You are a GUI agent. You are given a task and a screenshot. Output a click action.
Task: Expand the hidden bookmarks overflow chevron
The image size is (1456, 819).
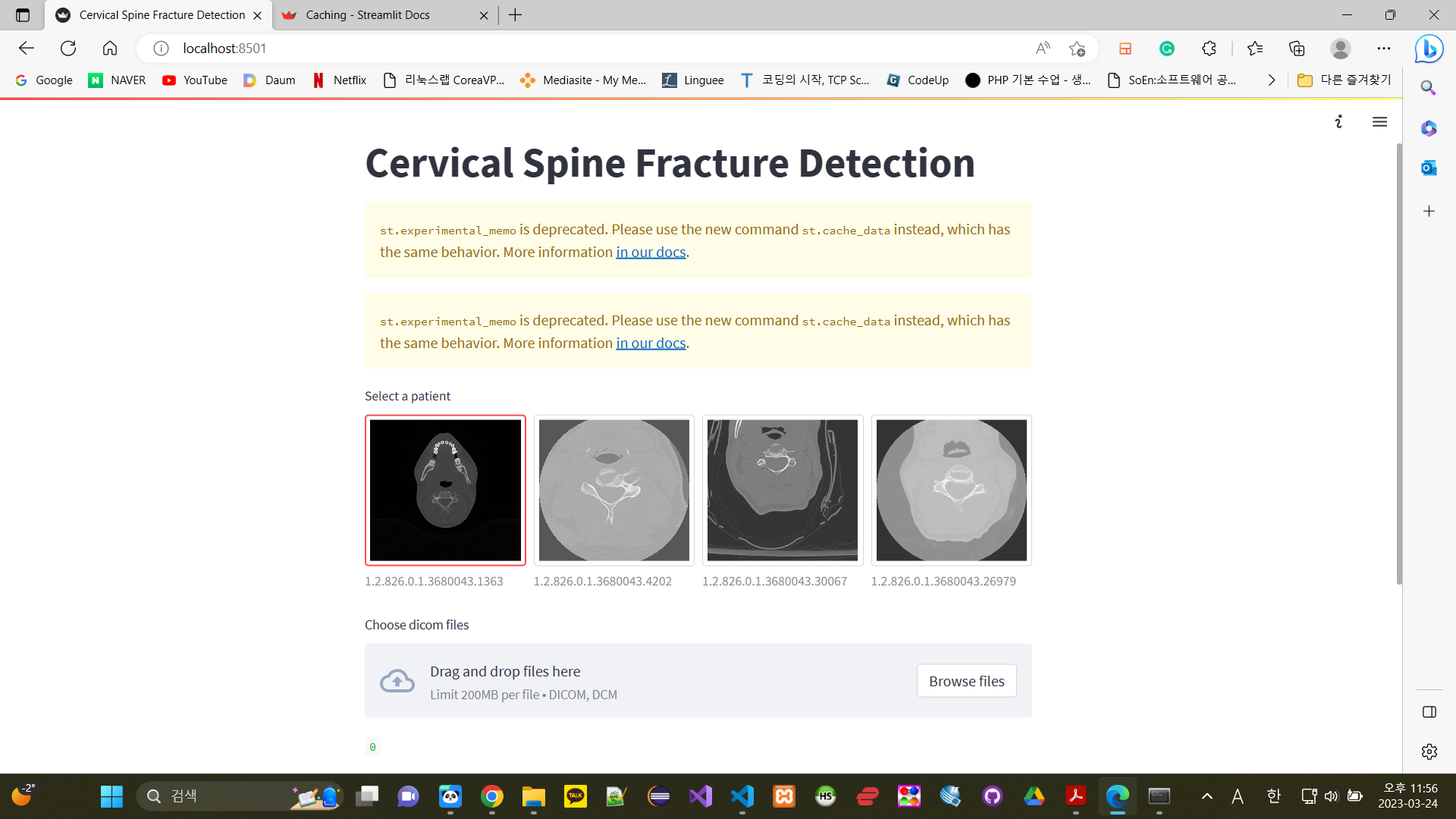tap(1272, 80)
